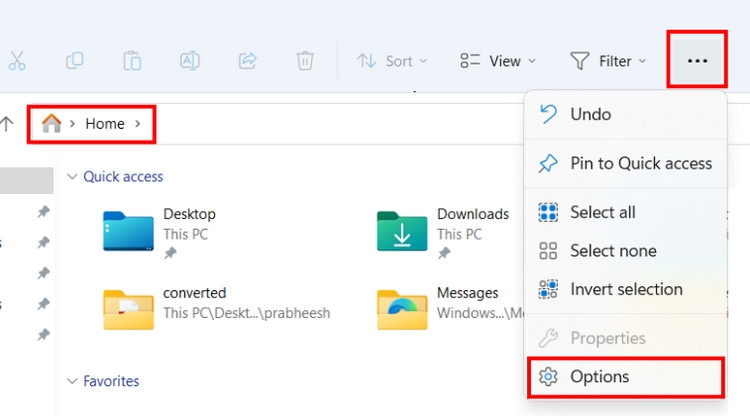Open the View dropdown

(x=497, y=61)
